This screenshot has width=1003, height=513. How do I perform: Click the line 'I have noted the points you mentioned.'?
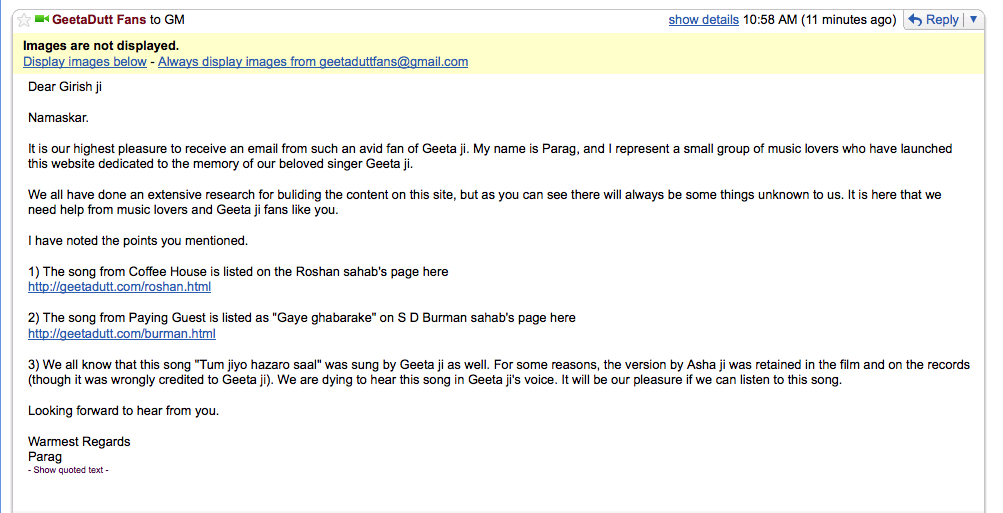tap(138, 241)
